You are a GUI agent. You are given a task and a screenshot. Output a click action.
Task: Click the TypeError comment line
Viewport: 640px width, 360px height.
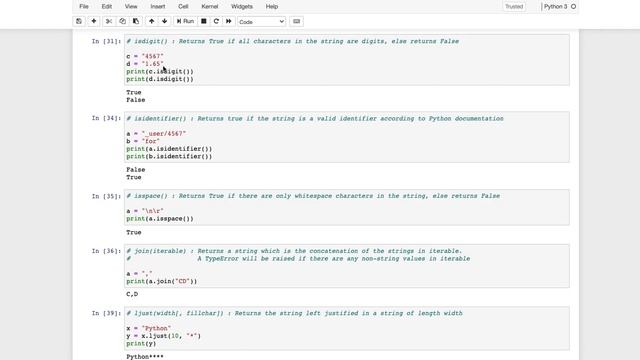(298, 259)
